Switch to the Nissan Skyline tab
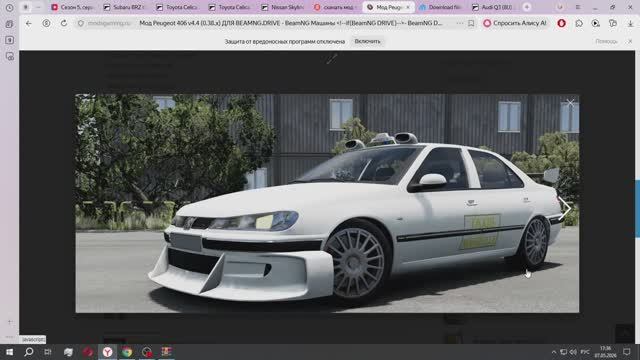This screenshot has width=640, height=360. pos(282,7)
